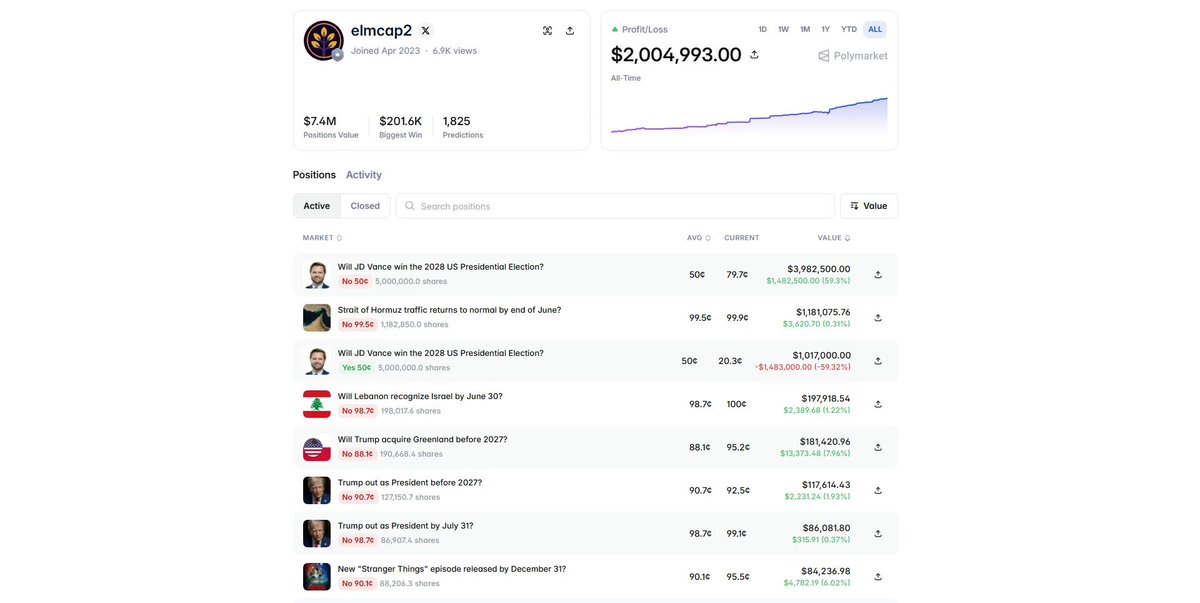Click the 1,825 Predictions stat
The width and height of the screenshot is (1200, 603).
(x=463, y=127)
